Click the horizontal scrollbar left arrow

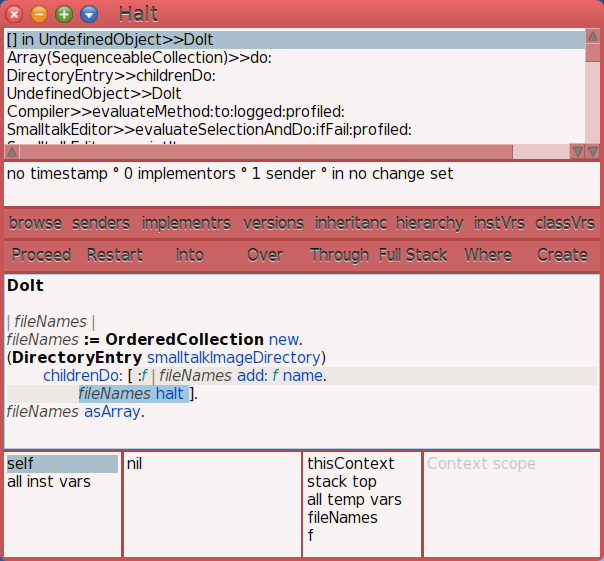(10, 151)
